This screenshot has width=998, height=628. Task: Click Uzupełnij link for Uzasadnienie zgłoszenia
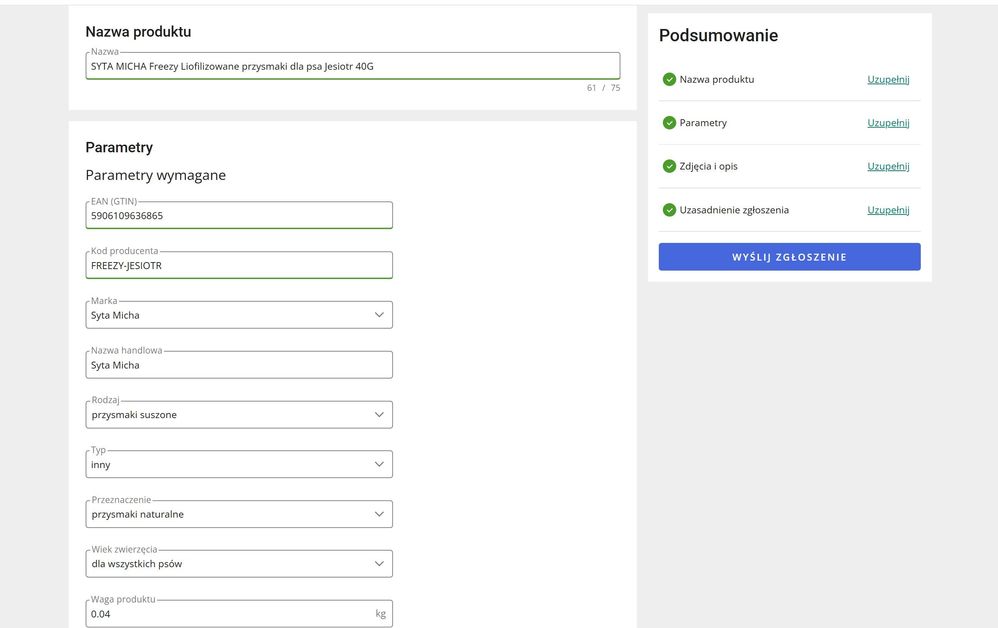(x=888, y=210)
